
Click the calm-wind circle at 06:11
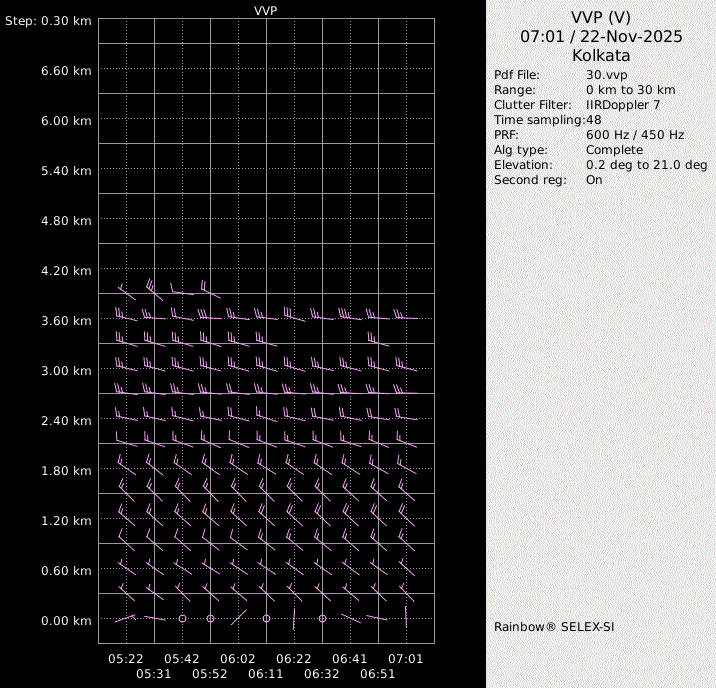point(266,619)
